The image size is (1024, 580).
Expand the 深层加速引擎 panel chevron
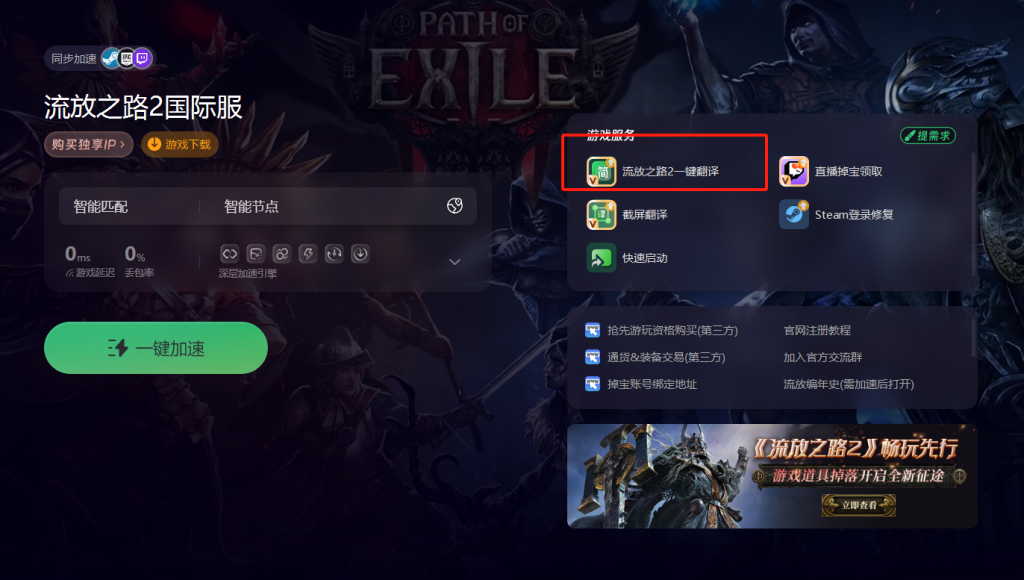[x=455, y=262]
